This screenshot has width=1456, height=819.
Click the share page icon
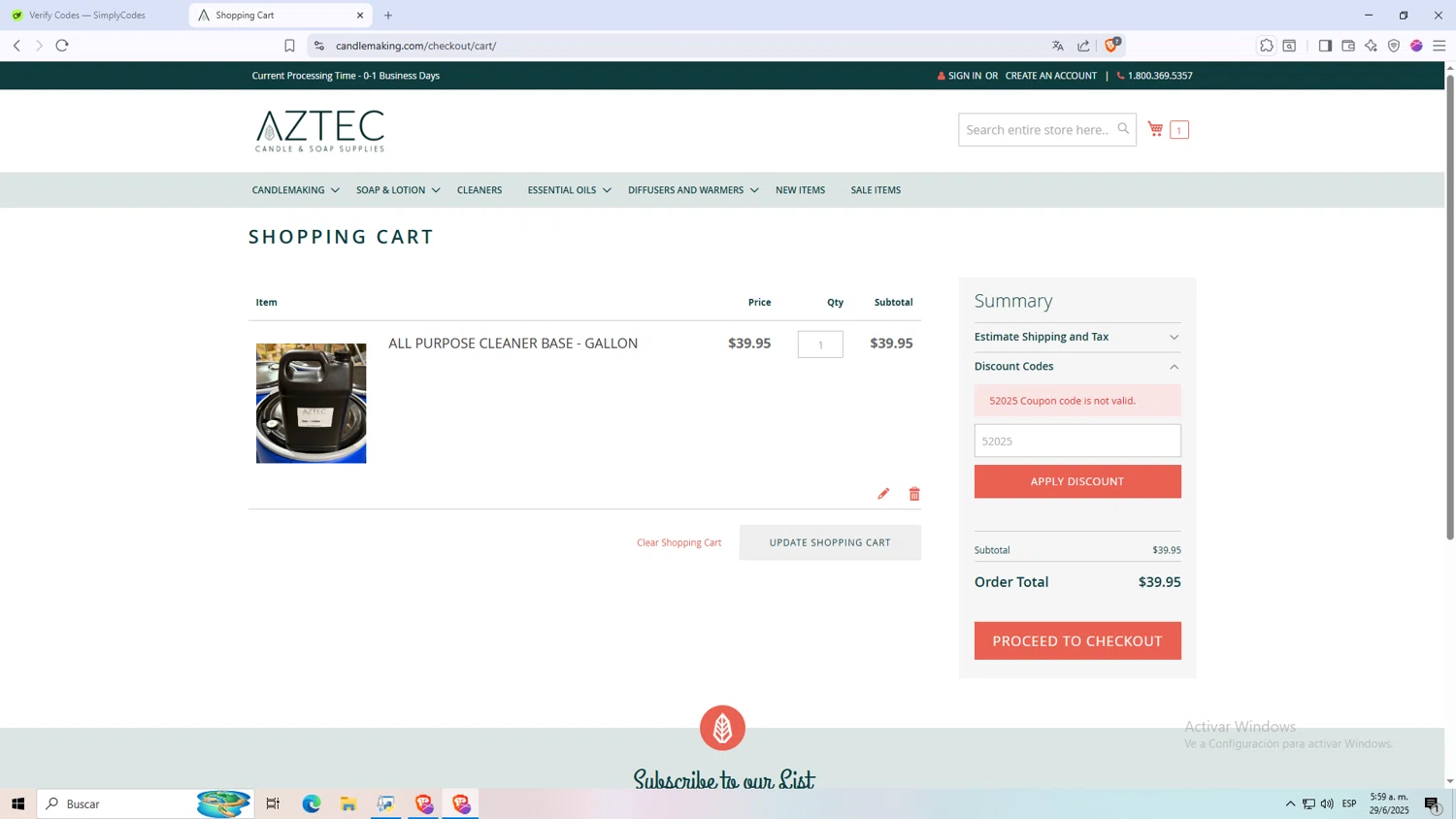point(1083,46)
